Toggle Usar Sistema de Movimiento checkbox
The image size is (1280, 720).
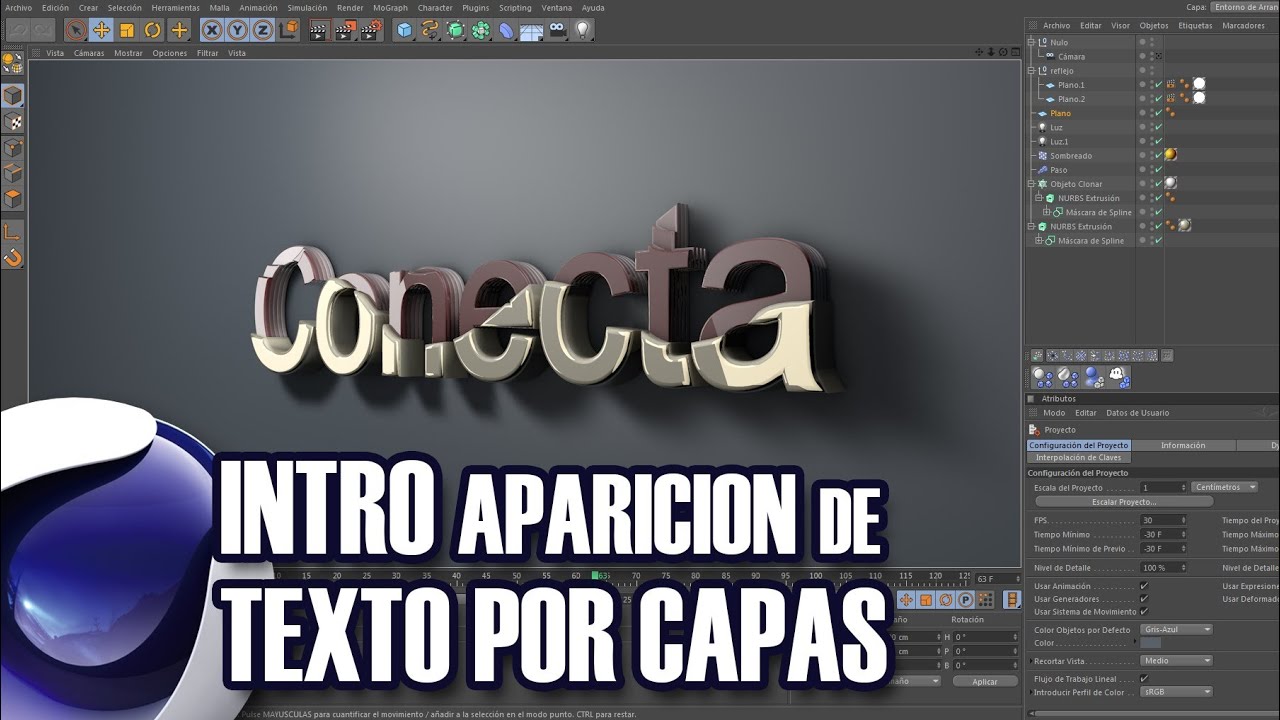(1144, 611)
